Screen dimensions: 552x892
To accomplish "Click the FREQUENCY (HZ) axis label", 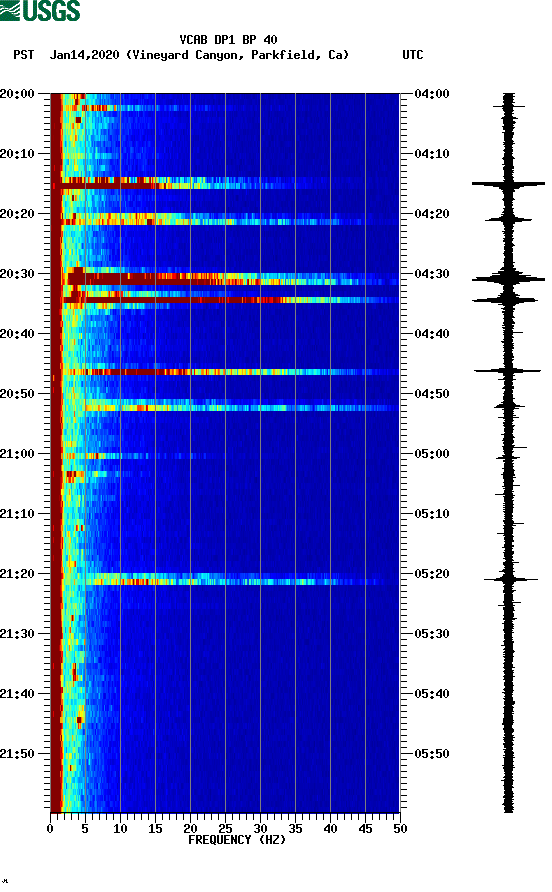I will tap(237, 840).
